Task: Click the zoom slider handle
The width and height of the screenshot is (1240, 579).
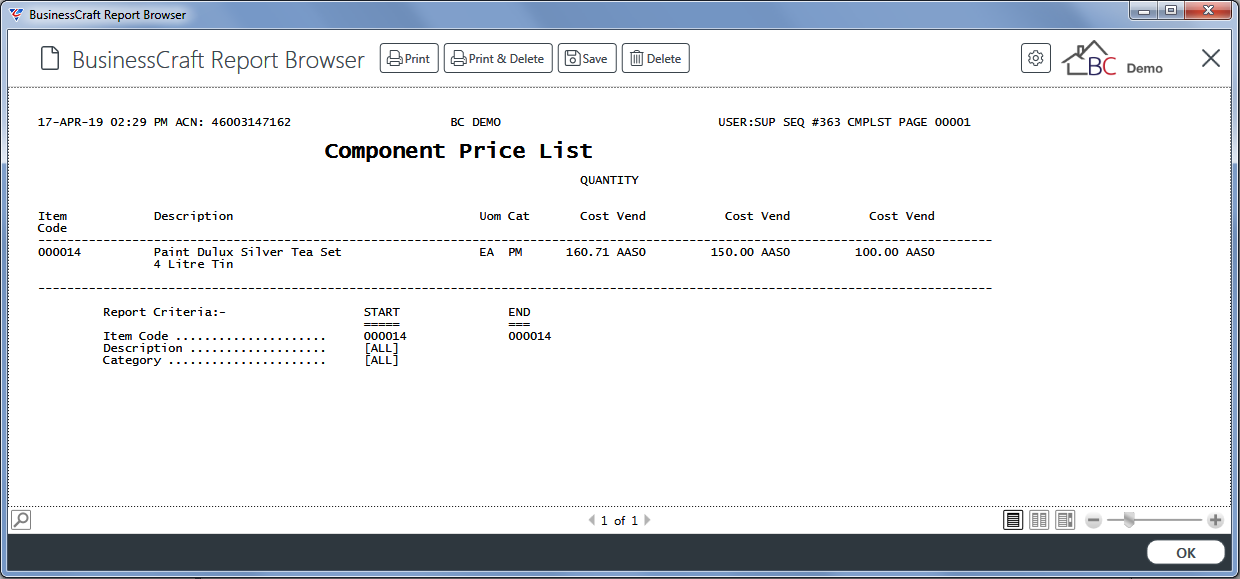Action: (1129, 520)
